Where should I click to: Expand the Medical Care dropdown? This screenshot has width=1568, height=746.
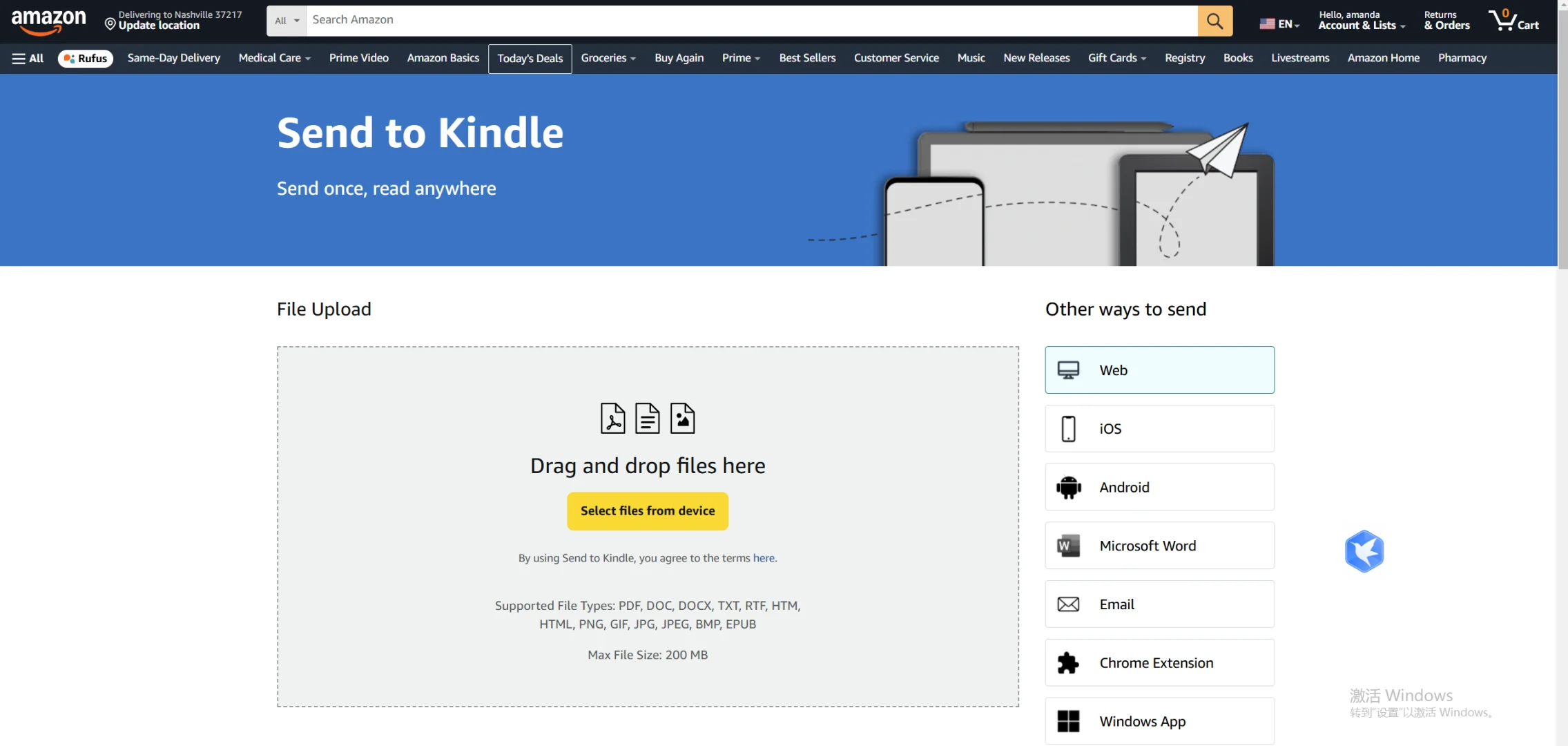point(274,58)
